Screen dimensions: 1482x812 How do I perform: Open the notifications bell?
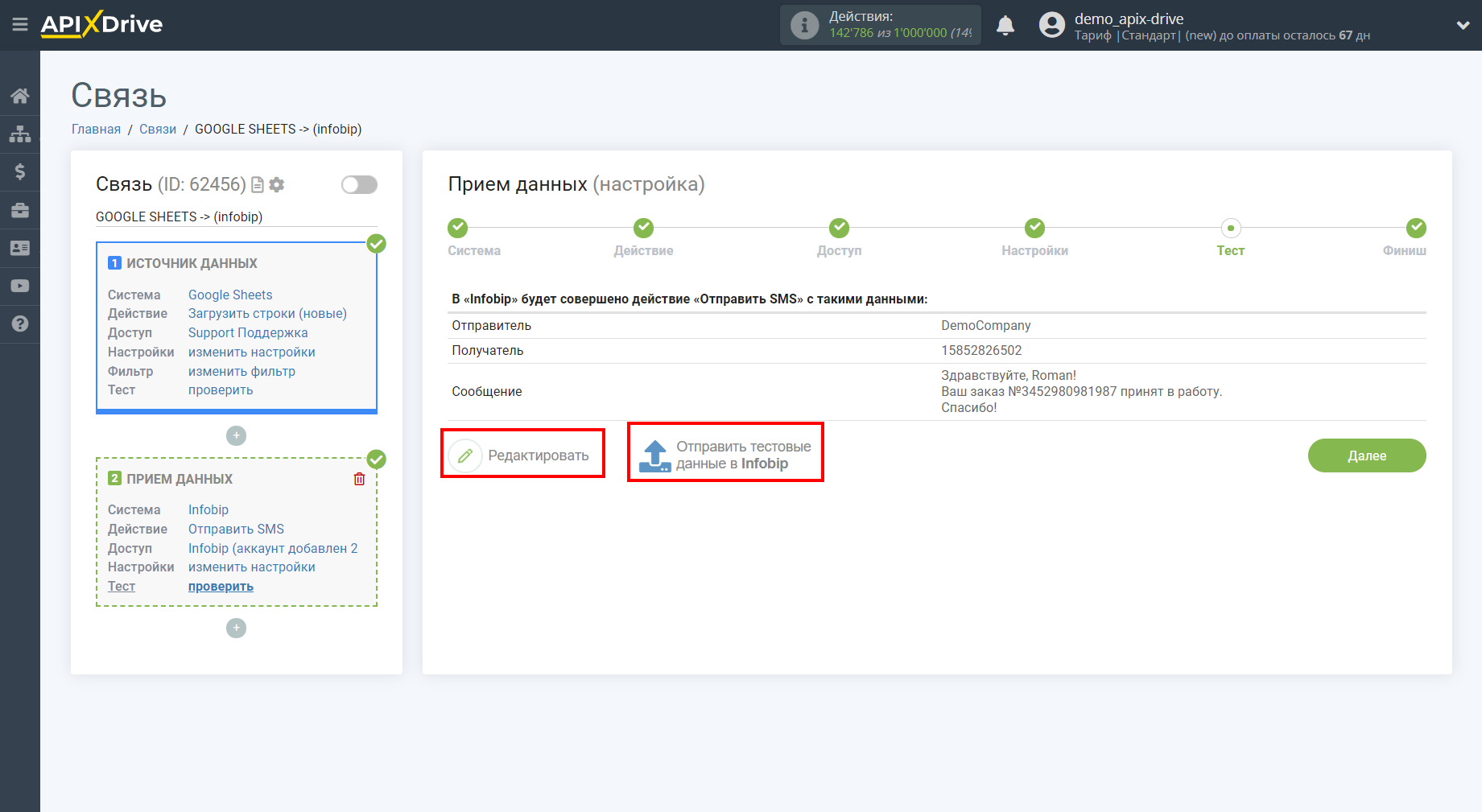click(1005, 25)
